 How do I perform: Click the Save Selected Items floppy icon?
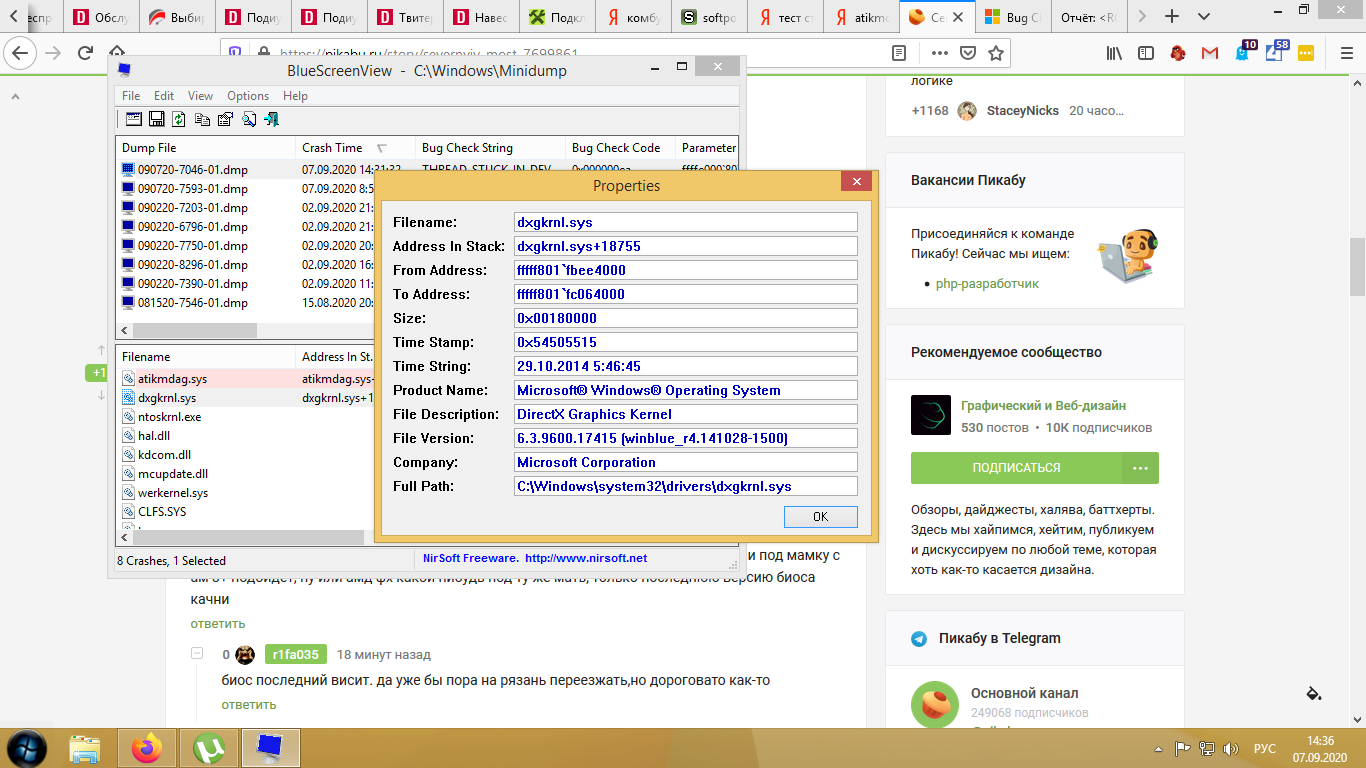157,119
